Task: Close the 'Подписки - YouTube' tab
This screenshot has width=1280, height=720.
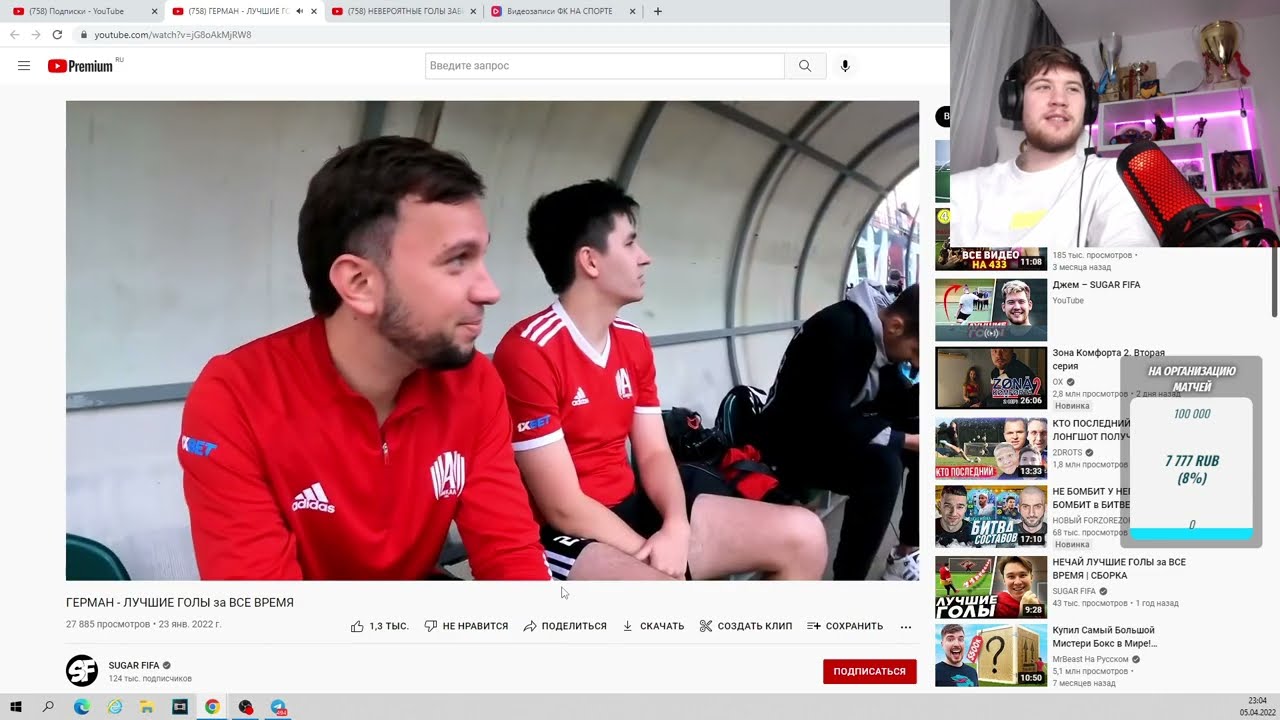Action: click(x=154, y=11)
